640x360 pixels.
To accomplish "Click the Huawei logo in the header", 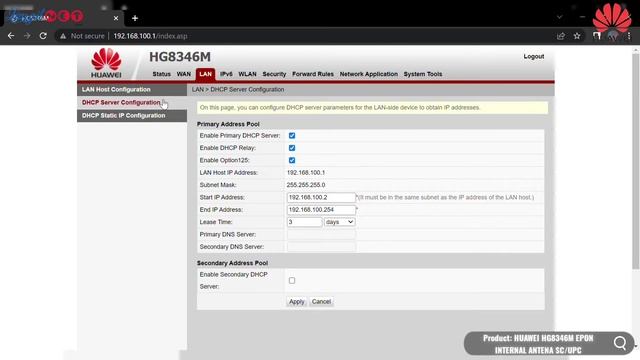I will point(106,62).
